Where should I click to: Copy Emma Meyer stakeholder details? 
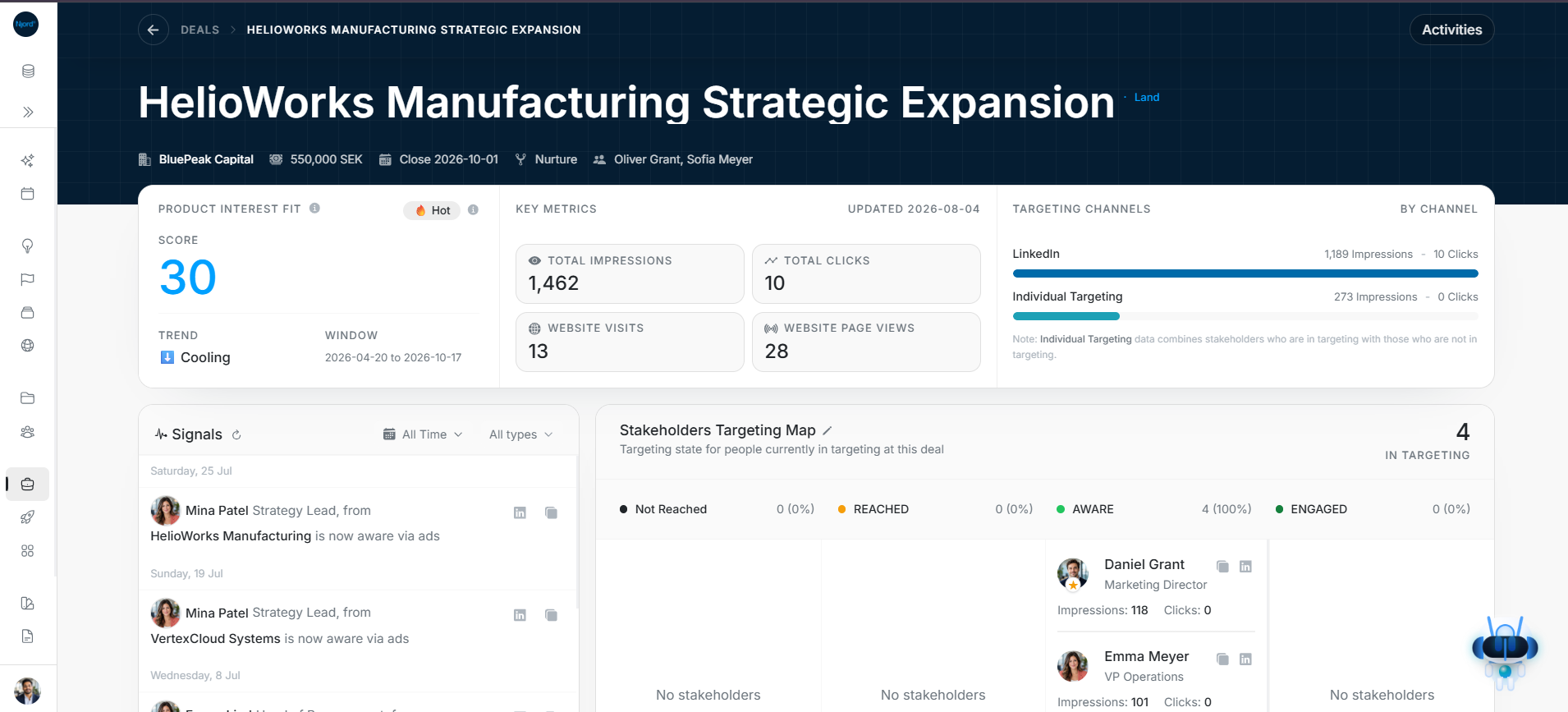point(1222,659)
